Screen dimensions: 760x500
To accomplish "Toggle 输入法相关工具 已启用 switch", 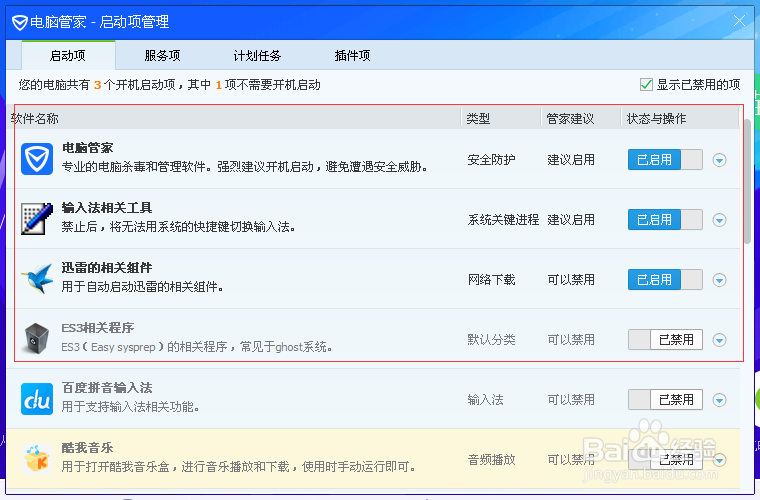I will [x=665, y=219].
